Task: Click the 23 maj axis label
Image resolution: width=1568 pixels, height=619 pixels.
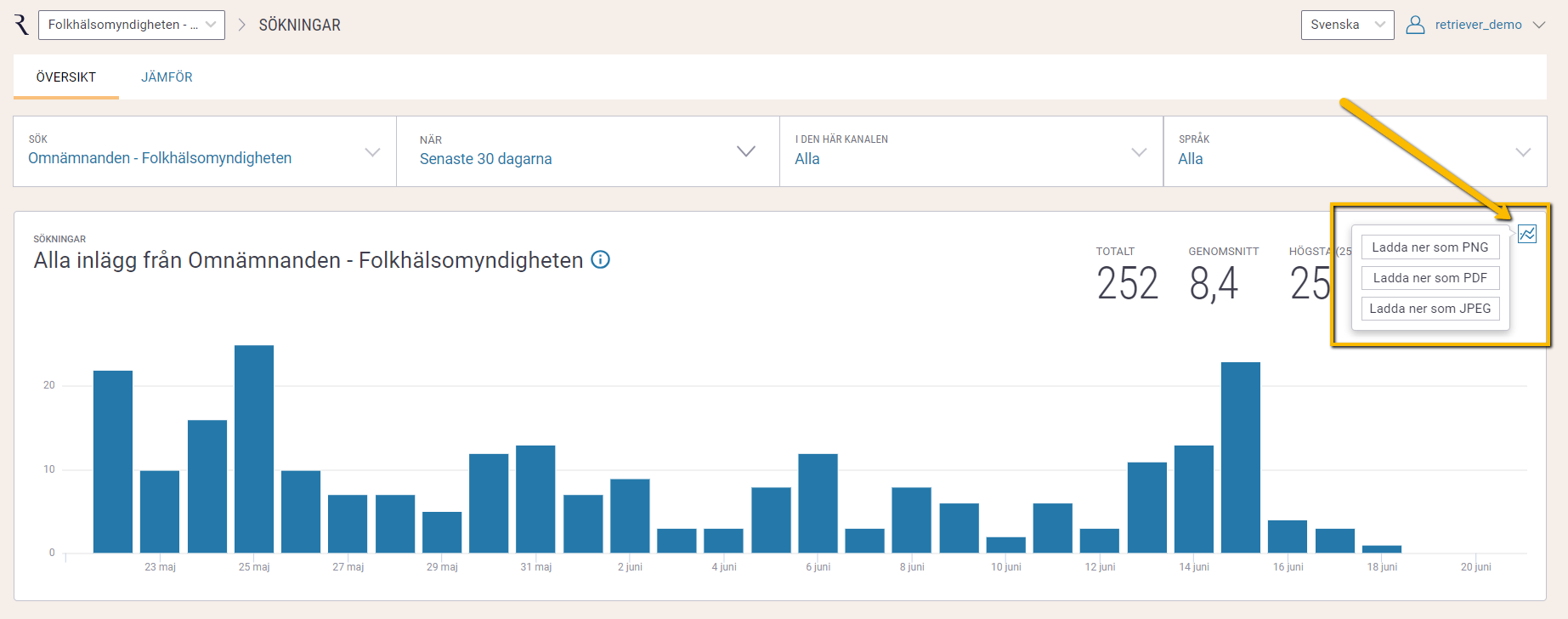Action: click(x=160, y=567)
